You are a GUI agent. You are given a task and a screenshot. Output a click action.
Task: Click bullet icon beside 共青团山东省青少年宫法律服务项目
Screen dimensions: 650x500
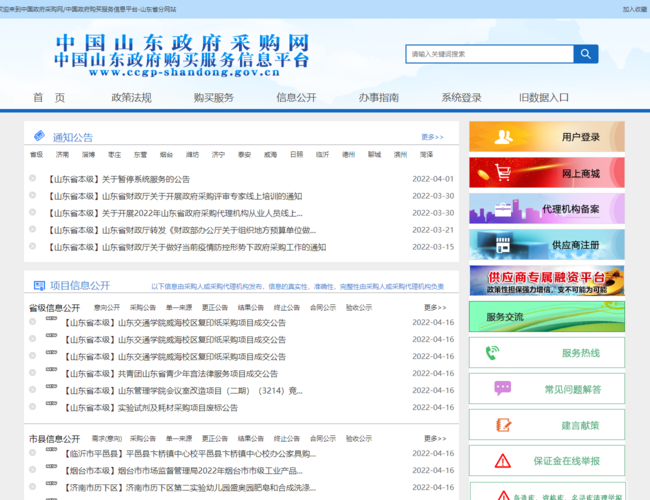pyautogui.click(x=32, y=373)
